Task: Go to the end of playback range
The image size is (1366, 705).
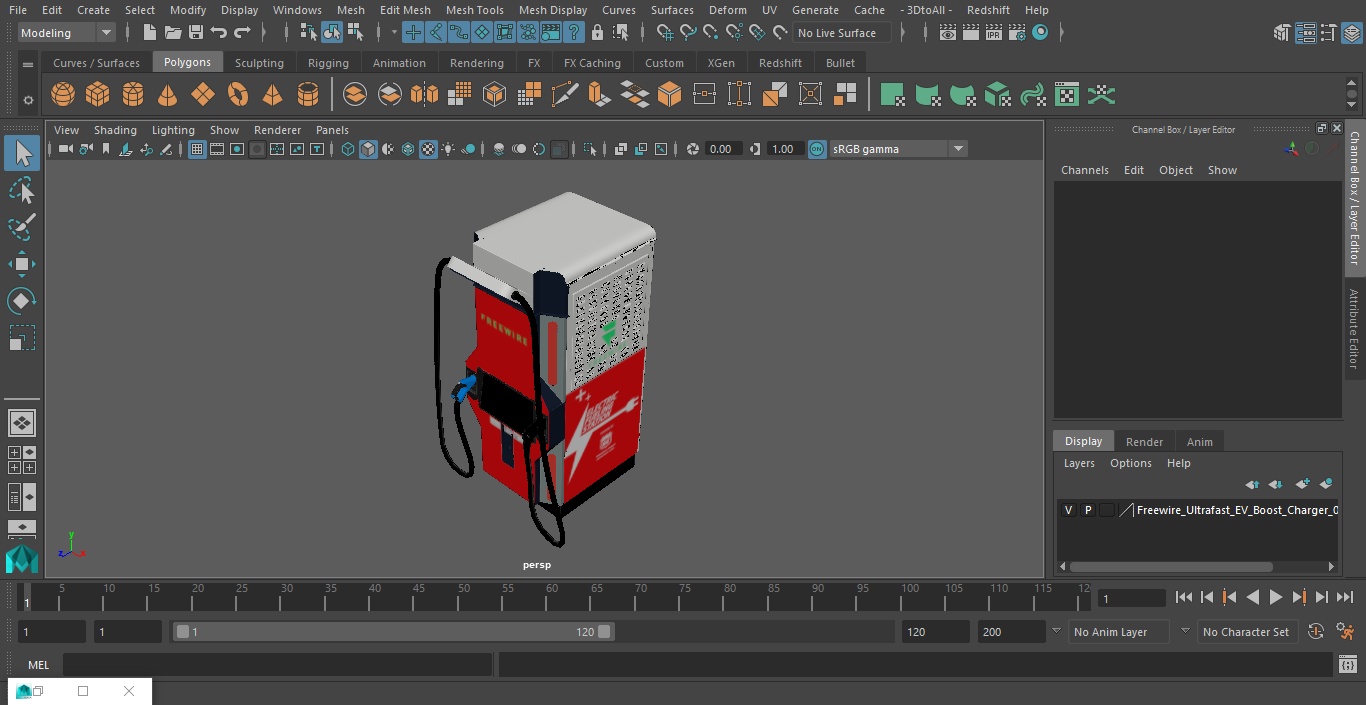Action: (x=1345, y=597)
